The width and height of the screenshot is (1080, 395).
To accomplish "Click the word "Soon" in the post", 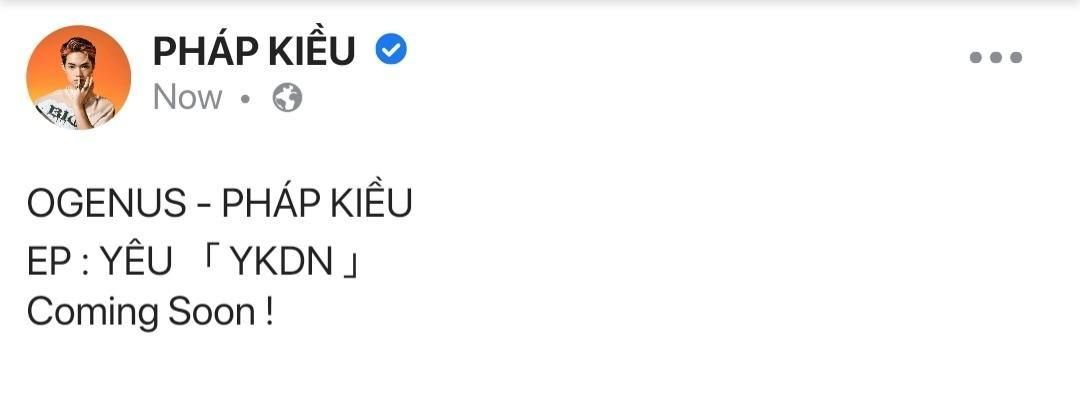I will [x=212, y=313].
